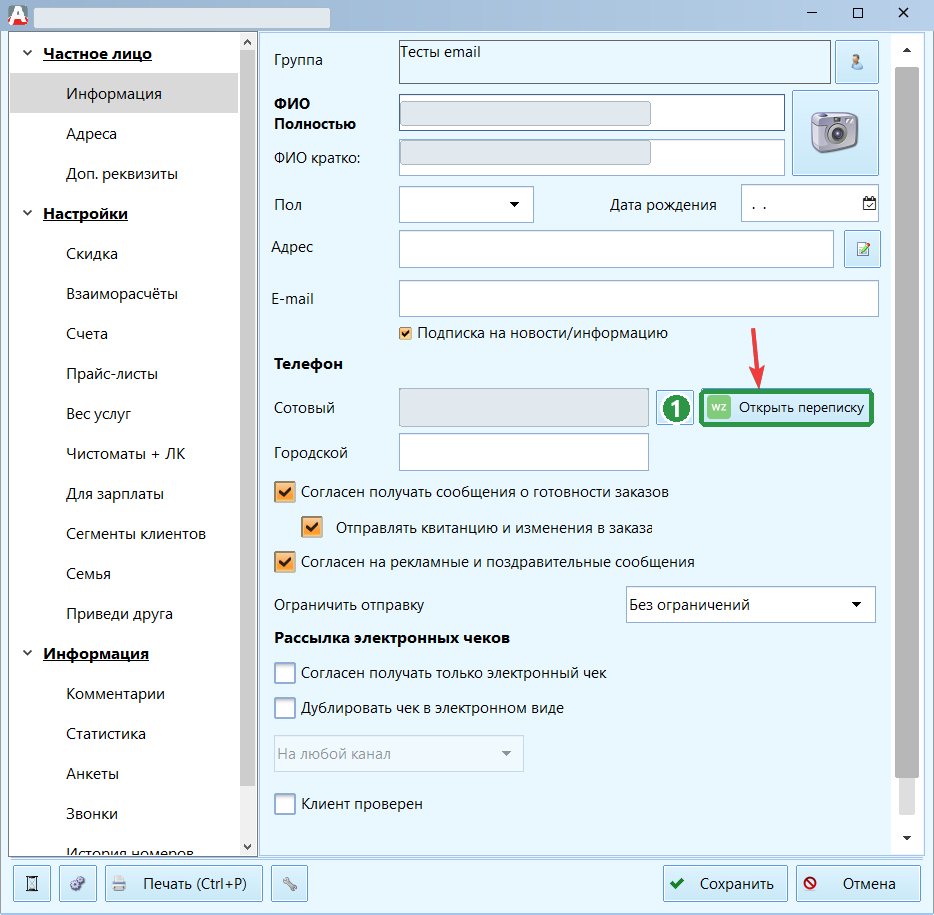Select Семья in the sidebar

(88, 574)
